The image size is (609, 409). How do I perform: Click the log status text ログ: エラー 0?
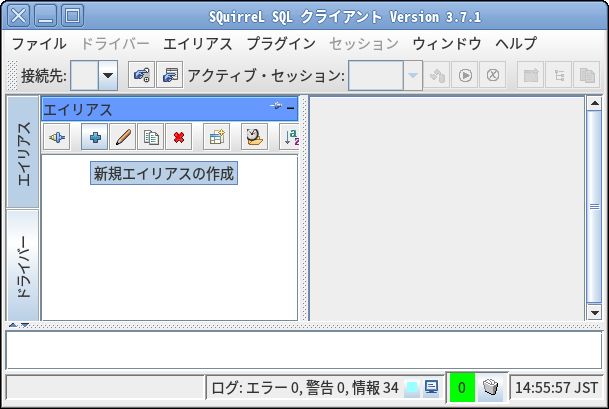click(305, 388)
